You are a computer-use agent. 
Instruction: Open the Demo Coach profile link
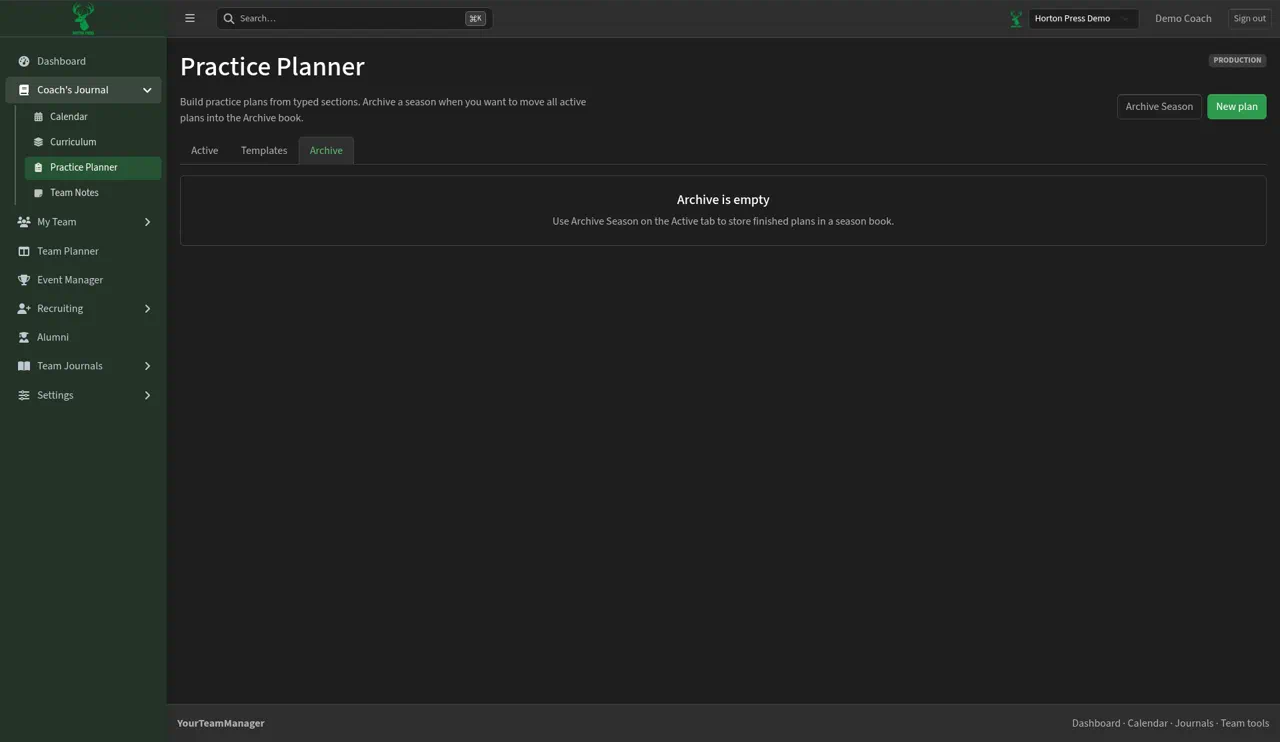[1183, 18]
